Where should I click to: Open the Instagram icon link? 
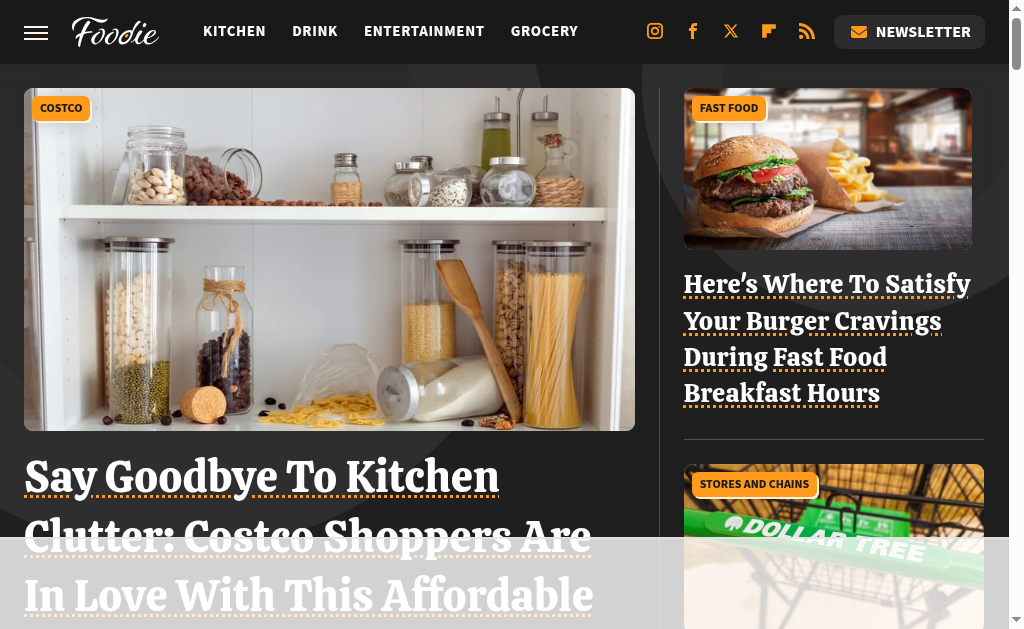point(655,31)
